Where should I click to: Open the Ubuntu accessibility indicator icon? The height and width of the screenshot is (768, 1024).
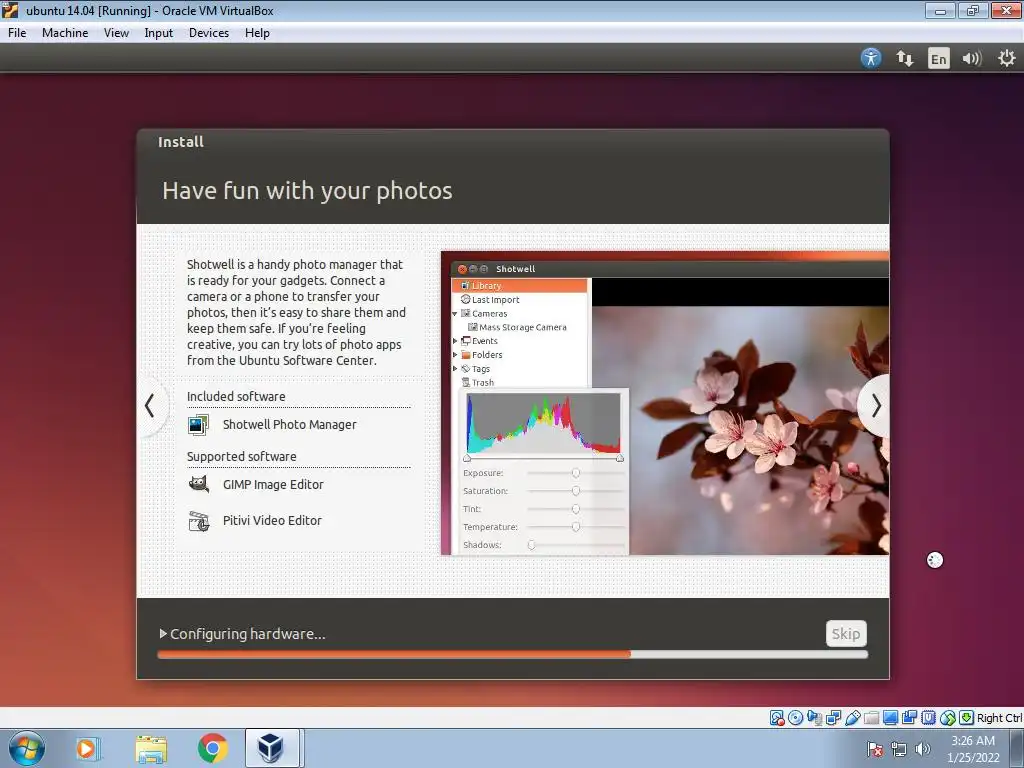(871, 58)
